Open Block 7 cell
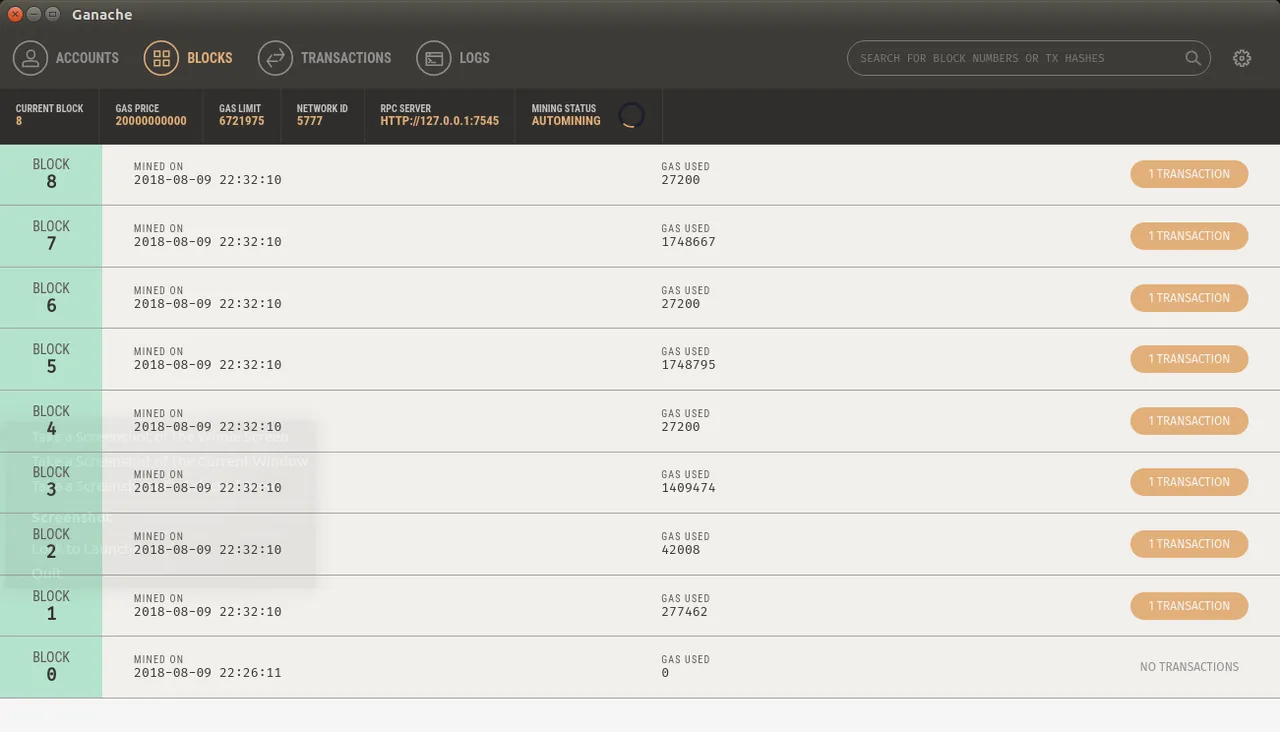The height and width of the screenshot is (732, 1280). tap(51, 236)
